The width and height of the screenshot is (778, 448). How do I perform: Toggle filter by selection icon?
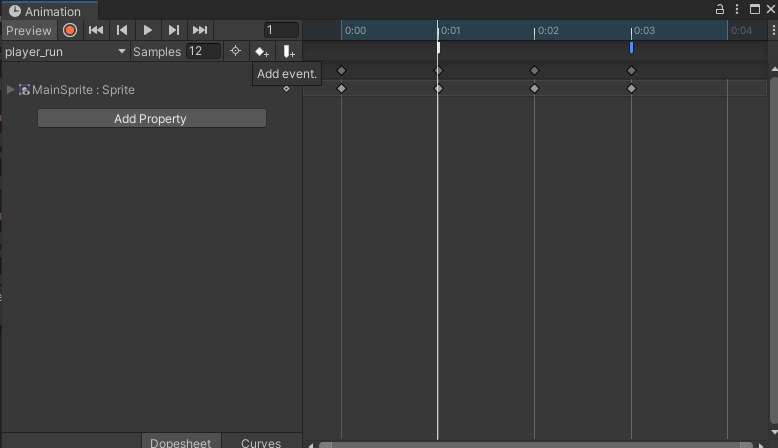pyautogui.click(x=235, y=51)
